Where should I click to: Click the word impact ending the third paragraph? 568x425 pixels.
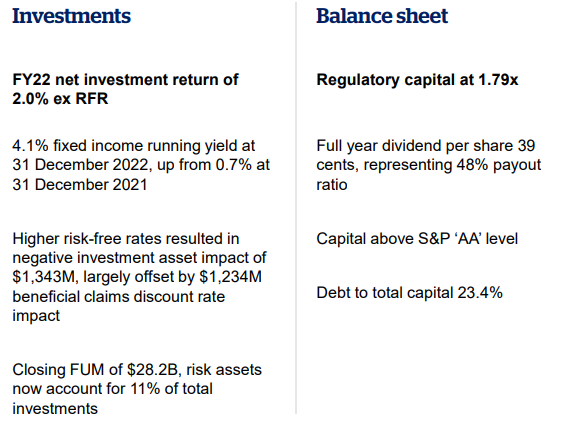(x=36, y=316)
